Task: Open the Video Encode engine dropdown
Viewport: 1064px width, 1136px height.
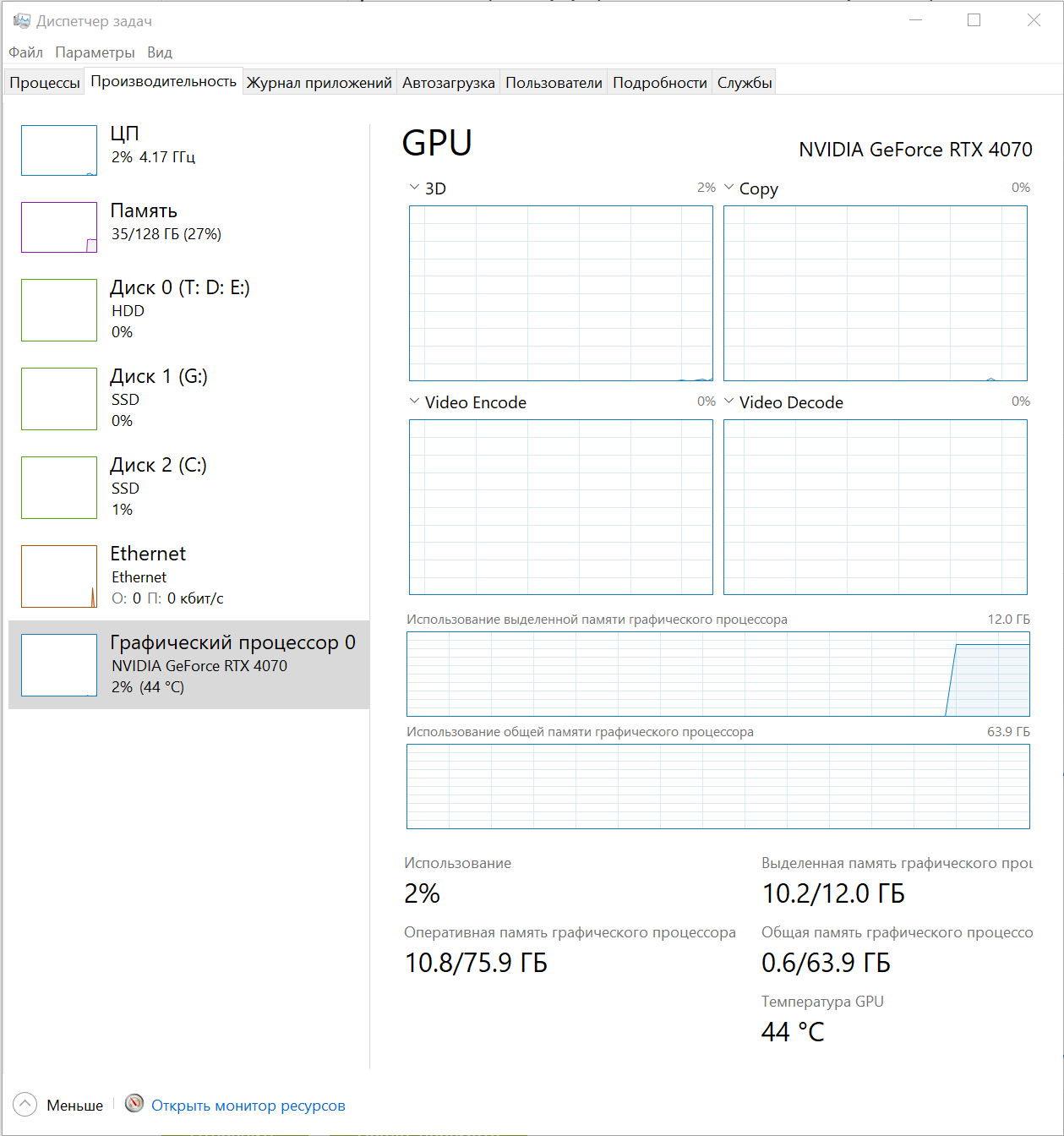Action: click(414, 401)
